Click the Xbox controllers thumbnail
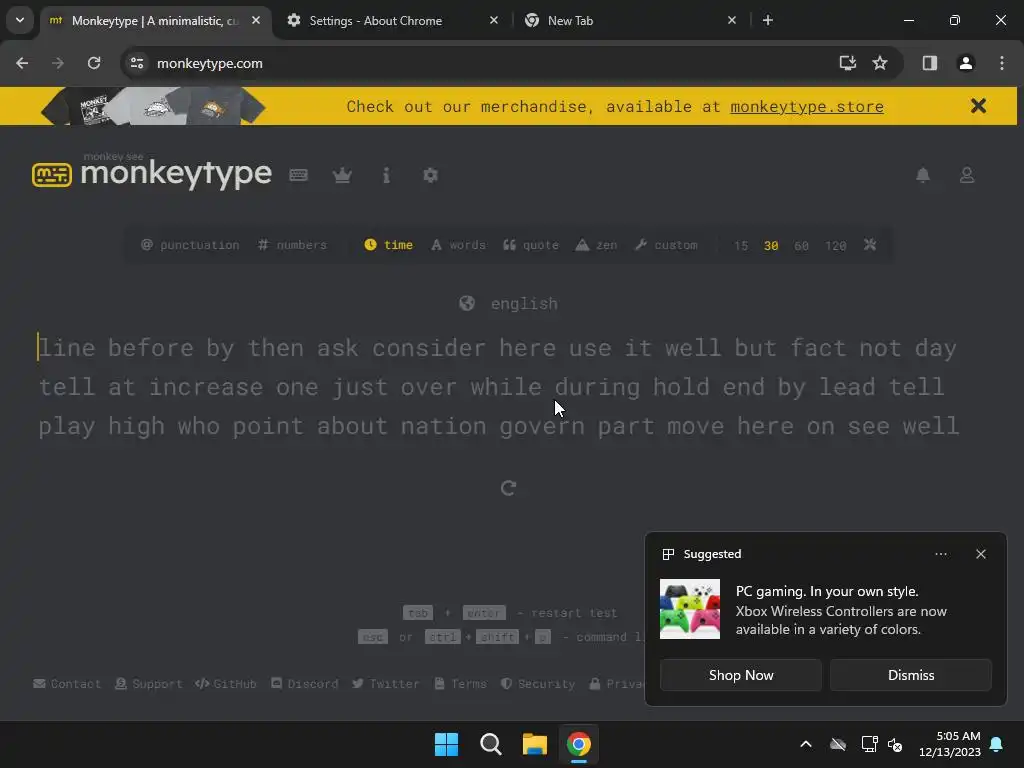Screen dimensions: 1024x768 (x=690, y=609)
